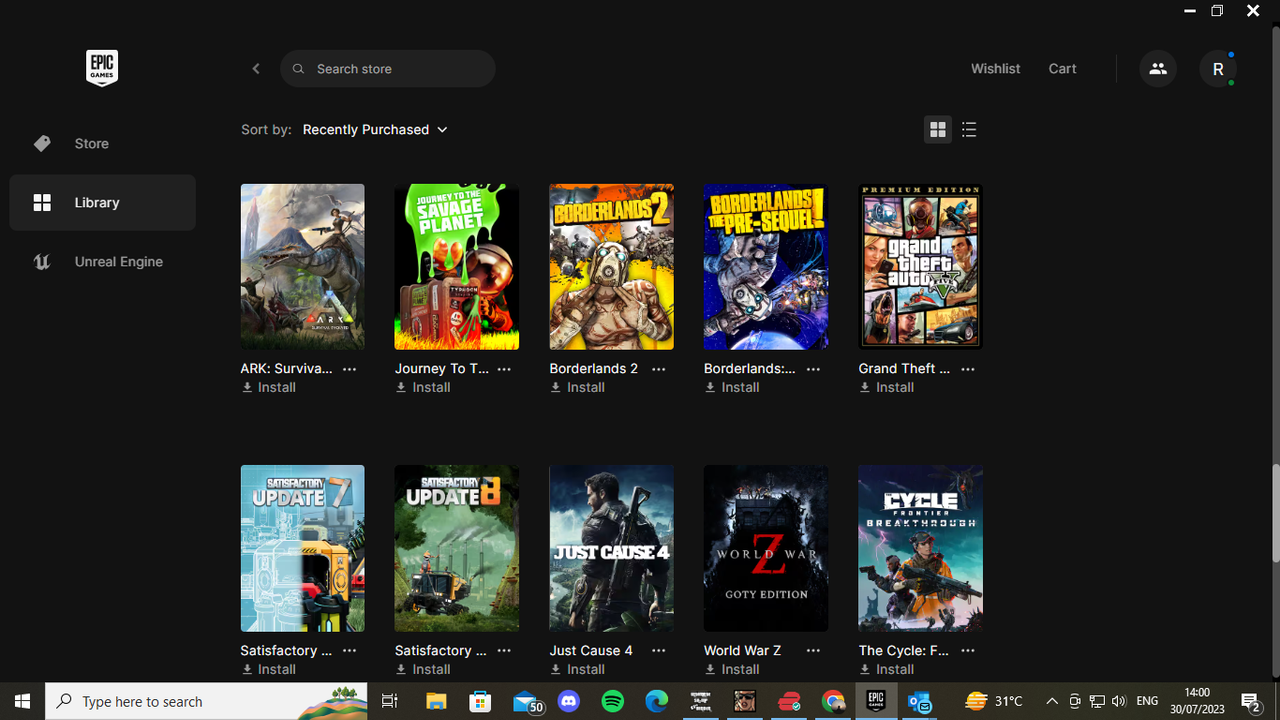The height and width of the screenshot is (720, 1280).
Task: Open the Wishlist page
Action: pyautogui.click(x=995, y=69)
